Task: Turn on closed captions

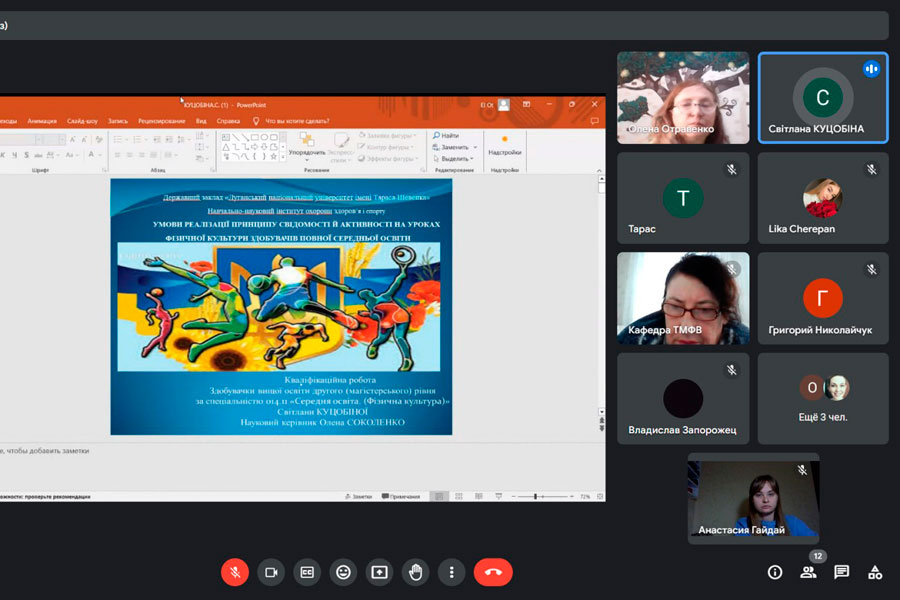Action: tap(307, 572)
